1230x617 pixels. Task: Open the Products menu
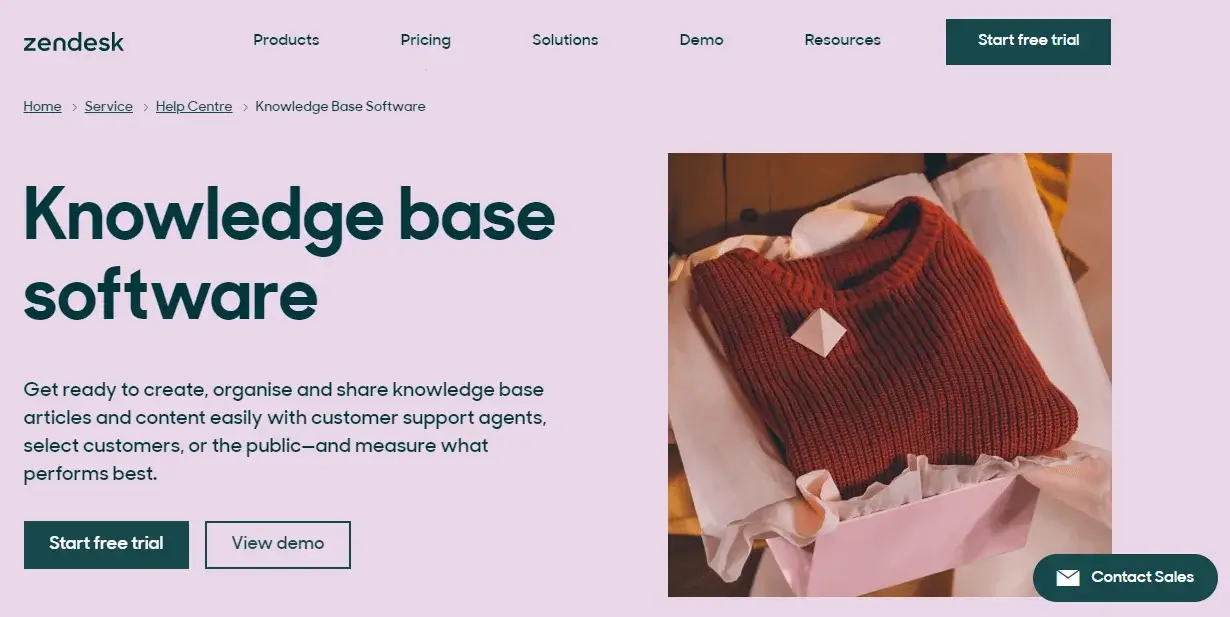286,40
